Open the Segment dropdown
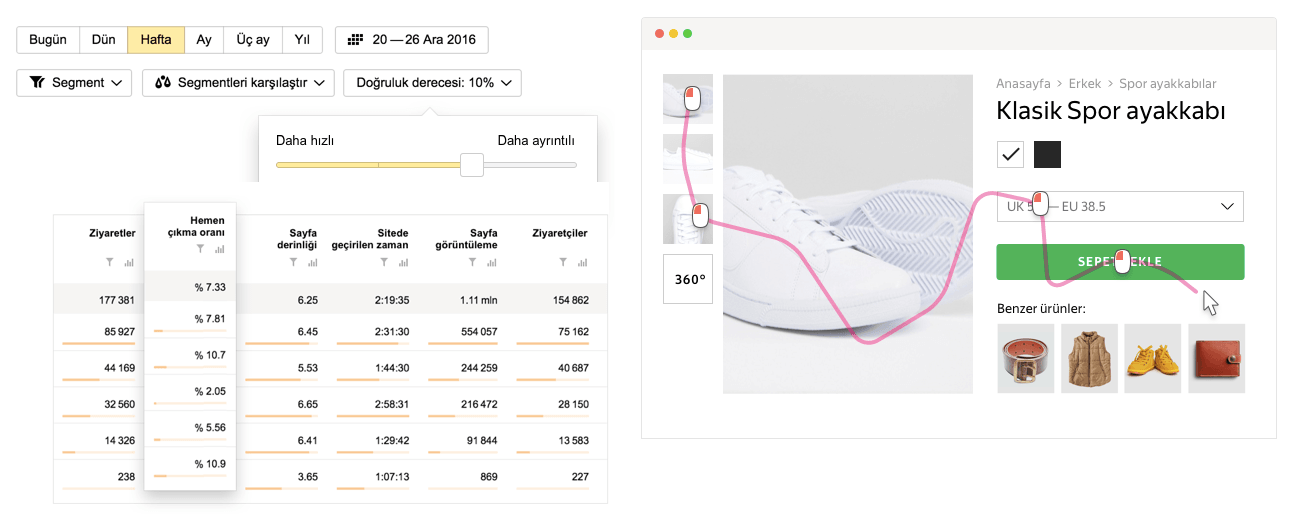This screenshot has height=522, width=1297. click(74, 83)
